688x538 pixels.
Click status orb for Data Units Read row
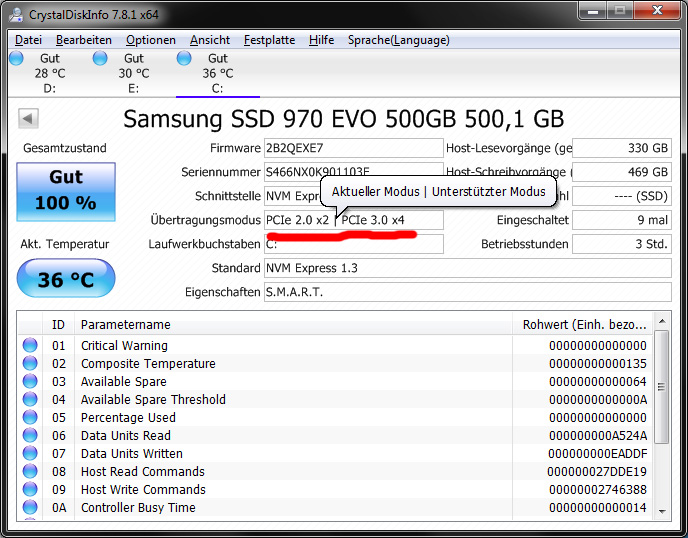[30, 435]
